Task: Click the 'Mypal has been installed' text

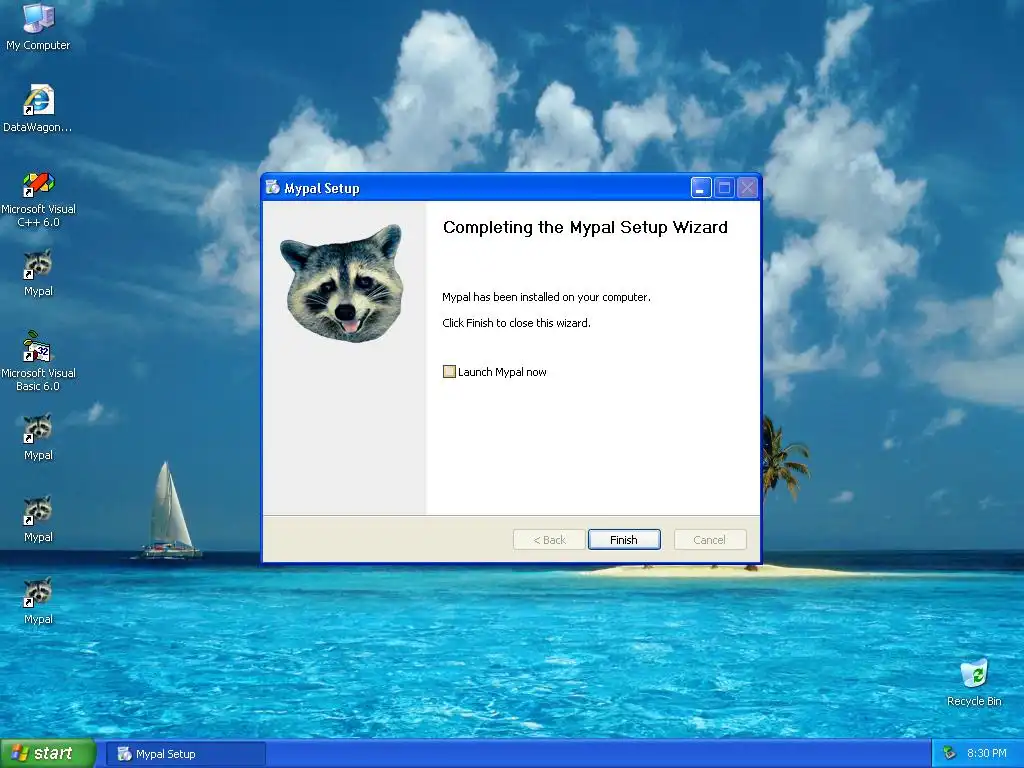Action: click(x=547, y=297)
